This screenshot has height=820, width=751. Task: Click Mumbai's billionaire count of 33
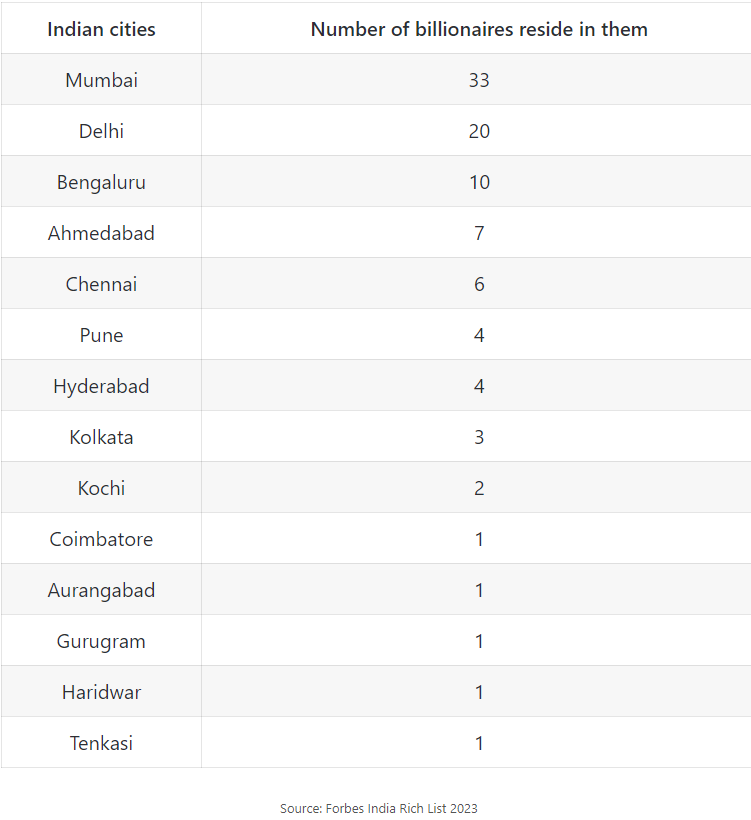point(479,80)
